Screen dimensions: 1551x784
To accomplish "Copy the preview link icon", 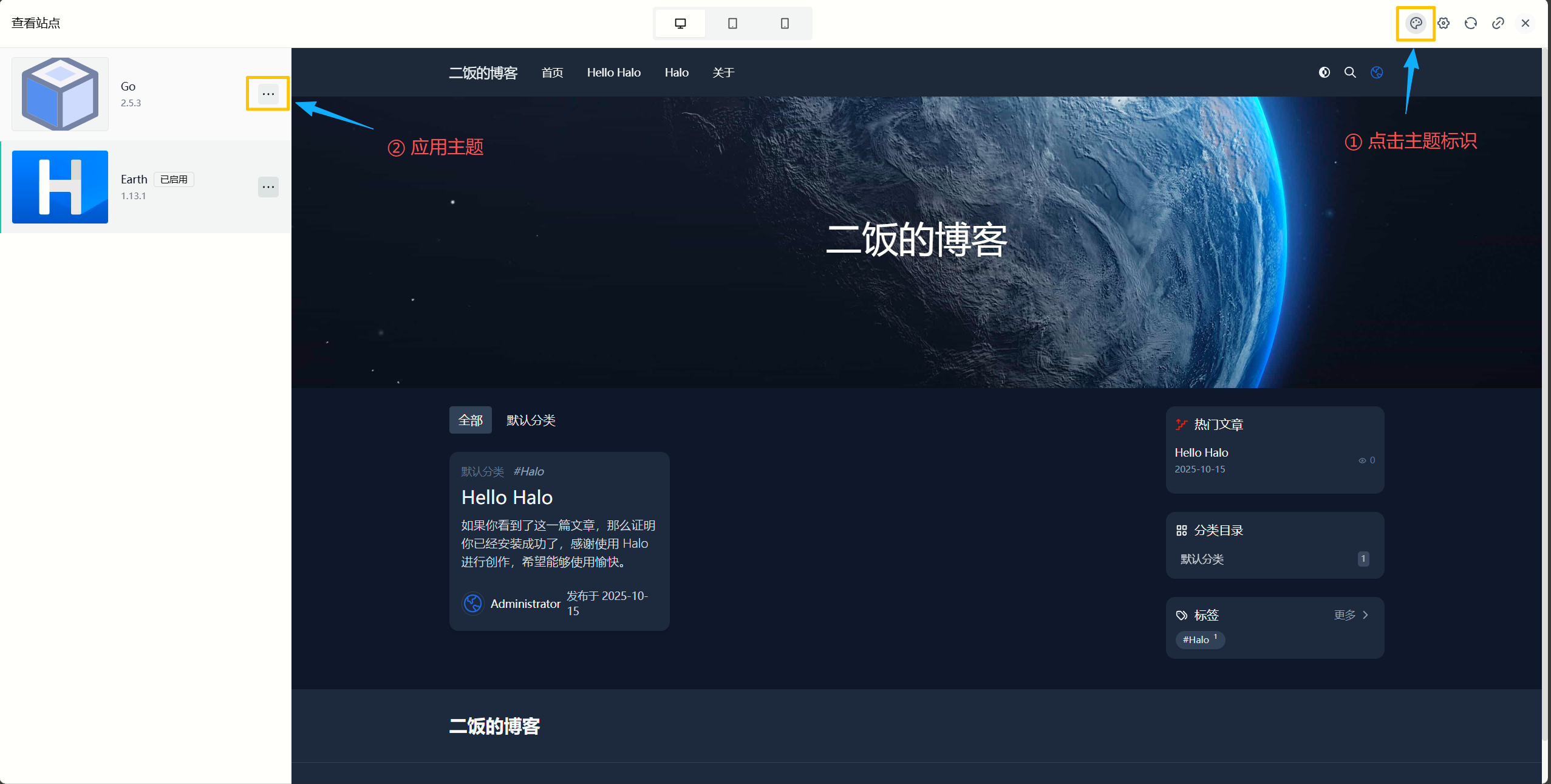I will (1498, 23).
